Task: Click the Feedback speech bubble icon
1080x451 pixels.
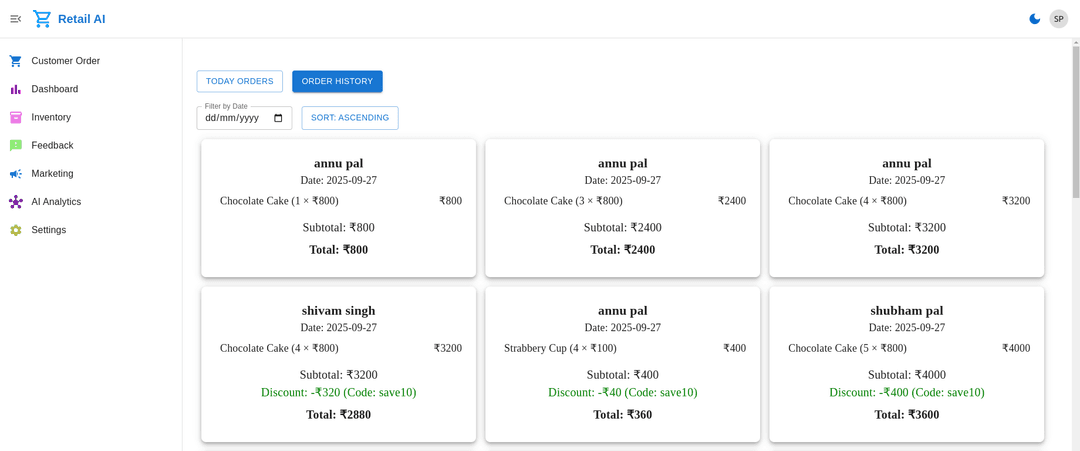Action: point(16,145)
